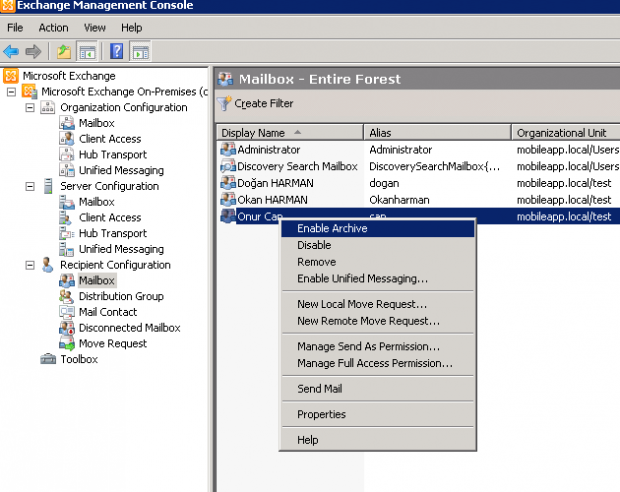Open the View menu
The image size is (620, 492).
(95, 28)
